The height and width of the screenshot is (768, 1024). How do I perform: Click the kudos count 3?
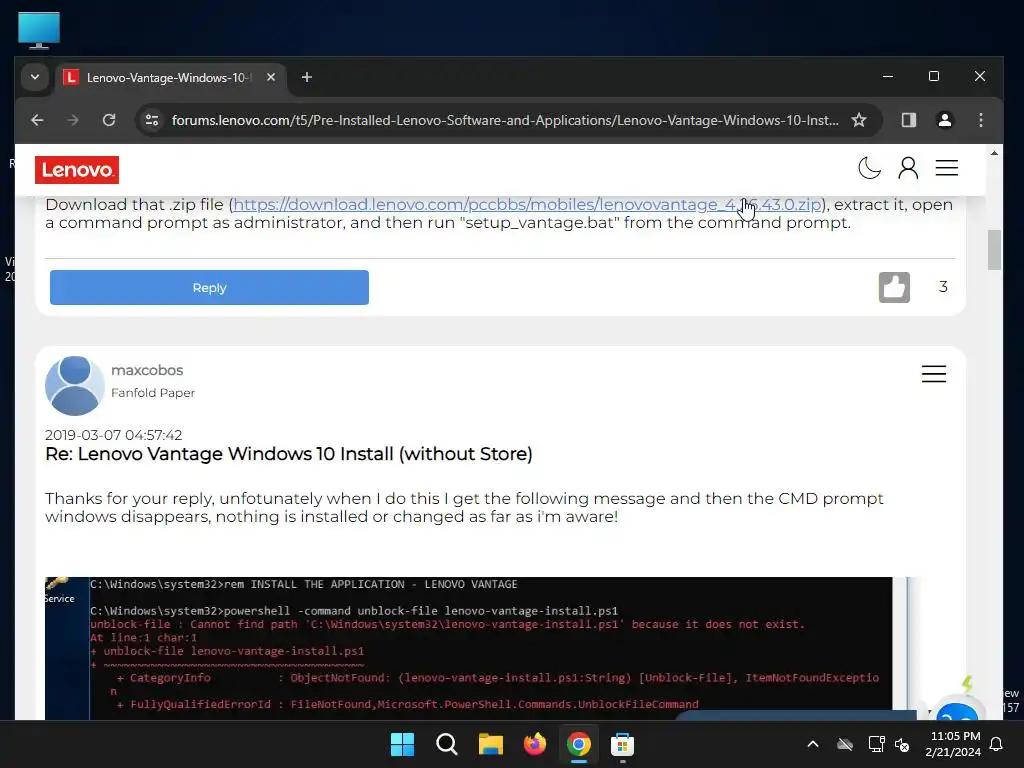pyautogui.click(x=943, y=287)
